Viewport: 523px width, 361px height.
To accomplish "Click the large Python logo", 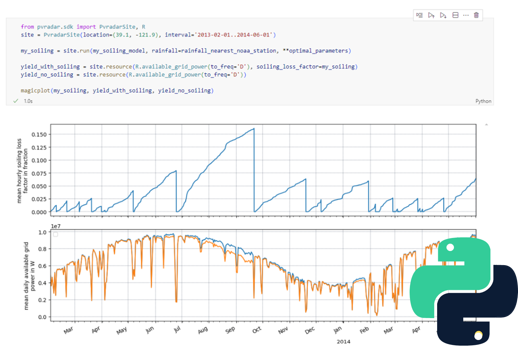I will pyautogui.click(x=464, y=292).
